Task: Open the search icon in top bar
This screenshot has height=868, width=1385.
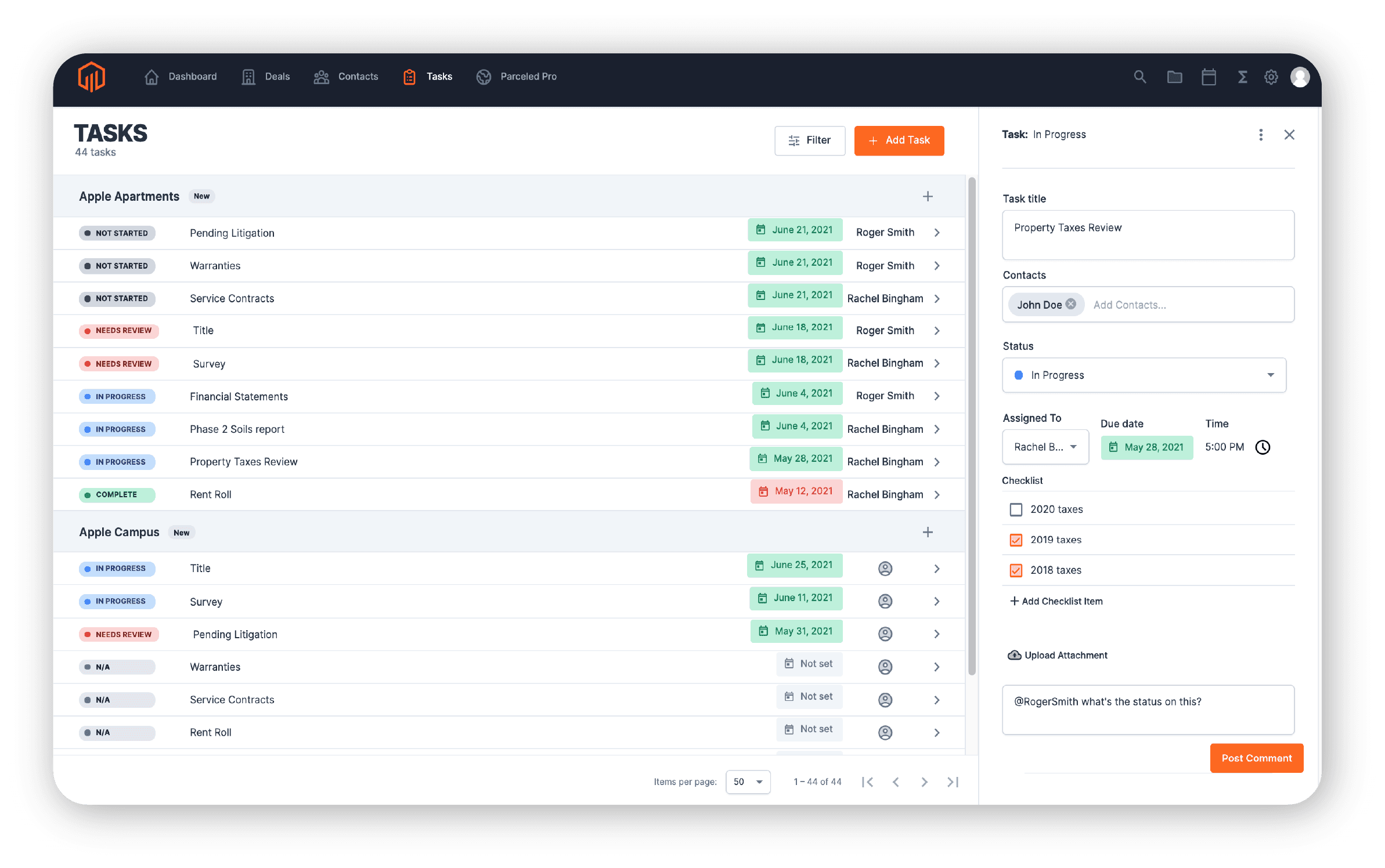Action: 1139,77
